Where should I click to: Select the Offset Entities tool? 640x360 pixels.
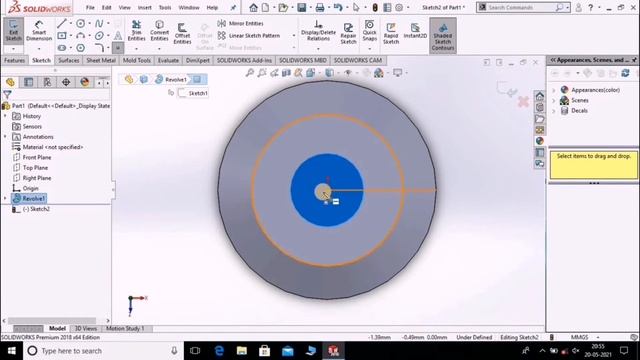pyautogui.click(x=182, y=33)
